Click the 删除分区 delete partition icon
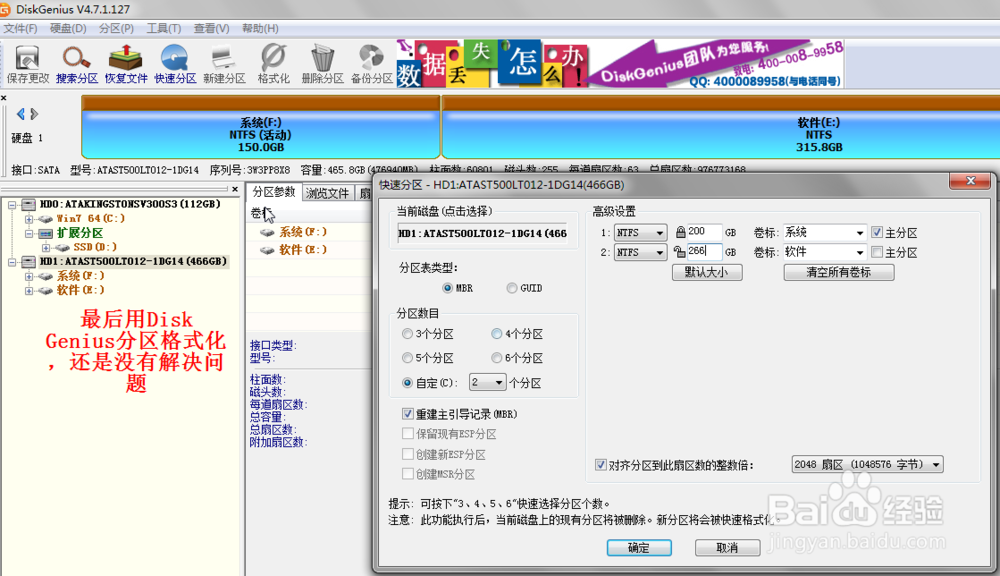Viewport: 1000px width, 576px height. coord(322,64)
